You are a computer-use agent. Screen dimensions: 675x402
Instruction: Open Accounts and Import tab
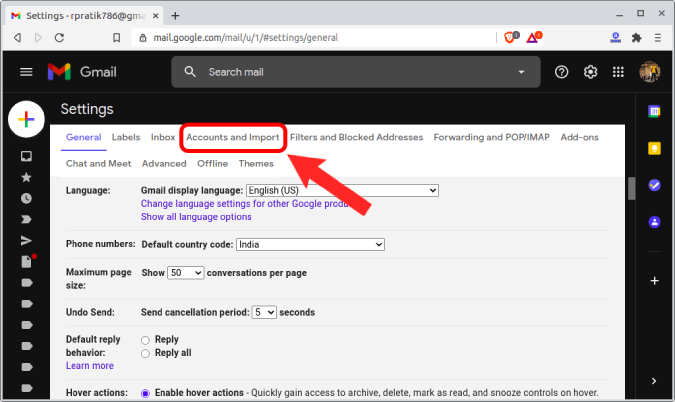tap(232, 137)
